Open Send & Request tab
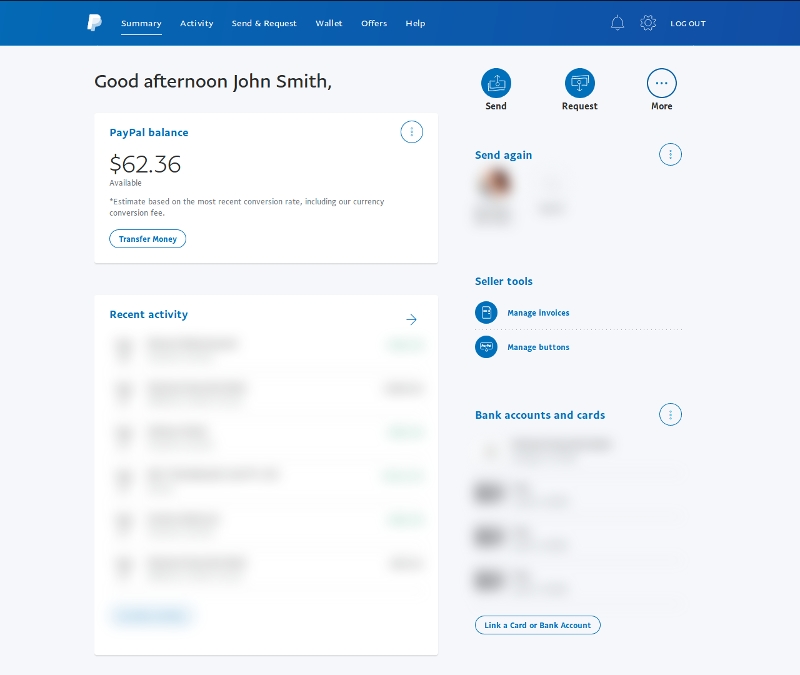 click(x=264, y=23)
